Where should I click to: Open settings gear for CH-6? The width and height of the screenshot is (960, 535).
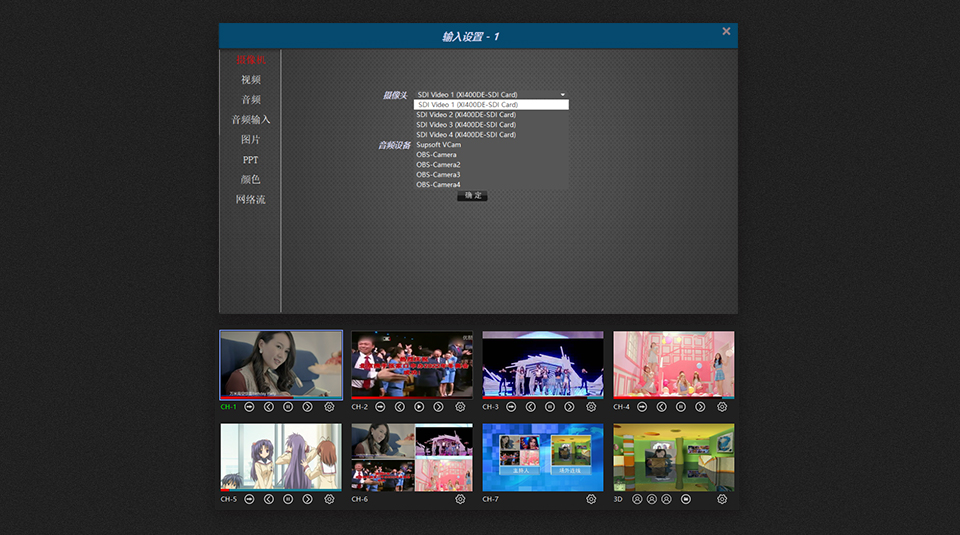click(460, 499)
